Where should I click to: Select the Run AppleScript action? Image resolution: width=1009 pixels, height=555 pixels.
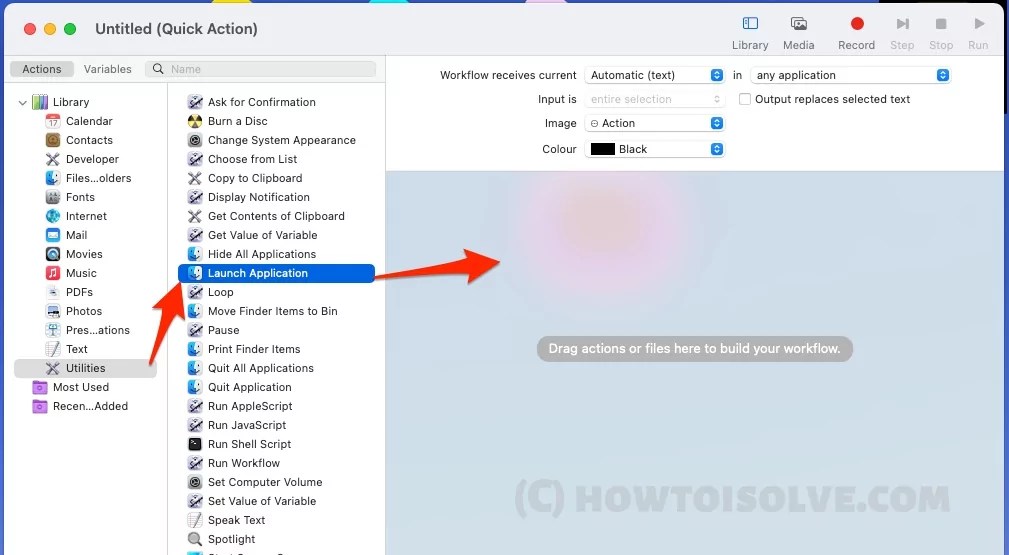250,406
